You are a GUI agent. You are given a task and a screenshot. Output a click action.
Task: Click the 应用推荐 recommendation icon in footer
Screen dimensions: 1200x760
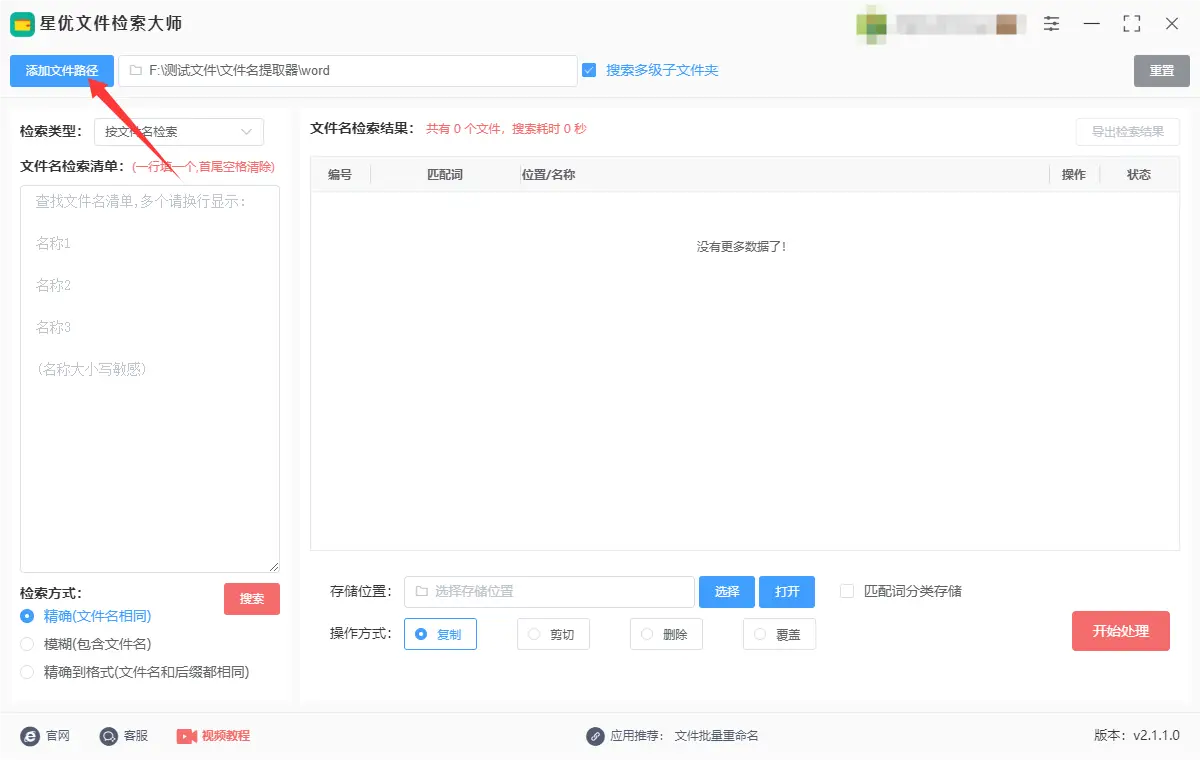pos(596,735)
